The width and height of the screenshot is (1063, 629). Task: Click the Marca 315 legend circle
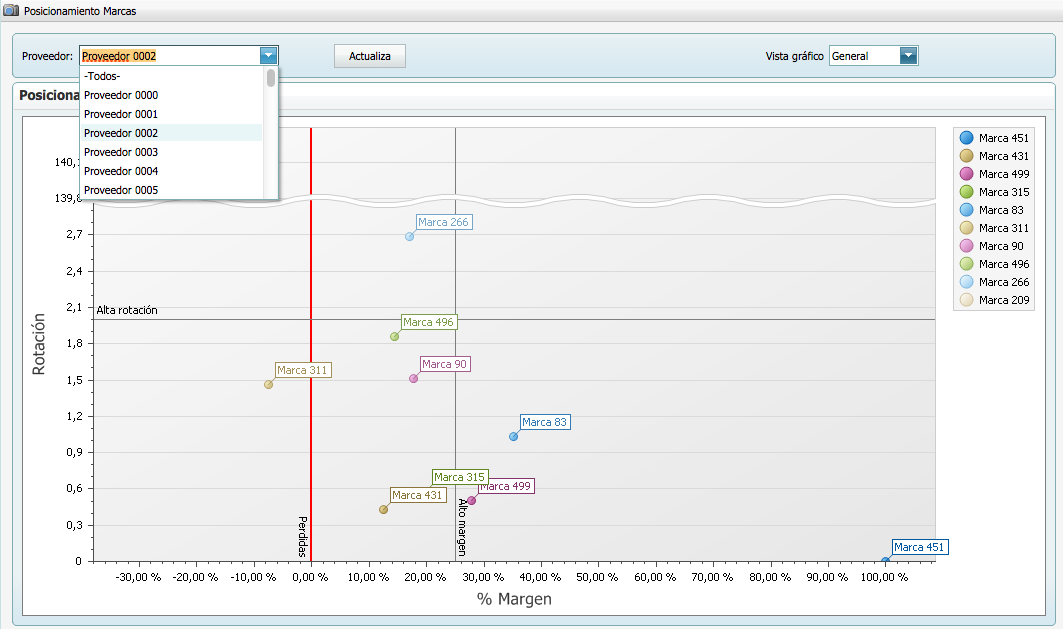pyautogui.click(x=966, y=192)
